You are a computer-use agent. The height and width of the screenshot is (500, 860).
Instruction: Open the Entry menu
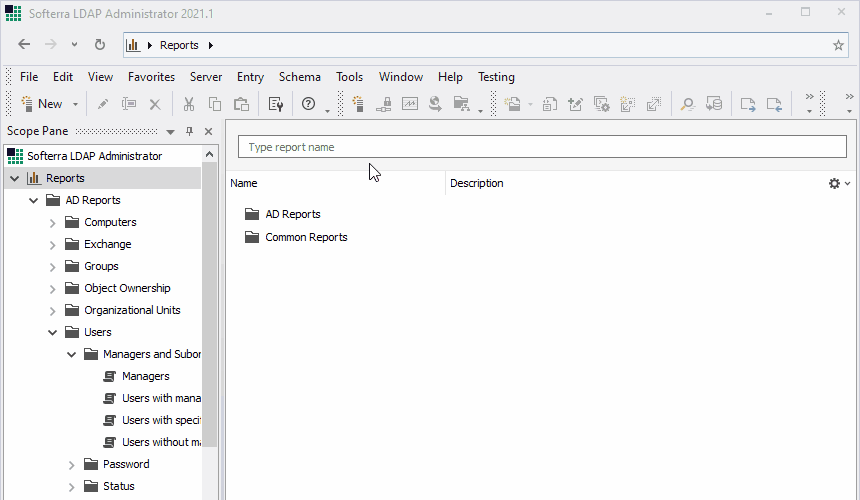coord(250,77)
